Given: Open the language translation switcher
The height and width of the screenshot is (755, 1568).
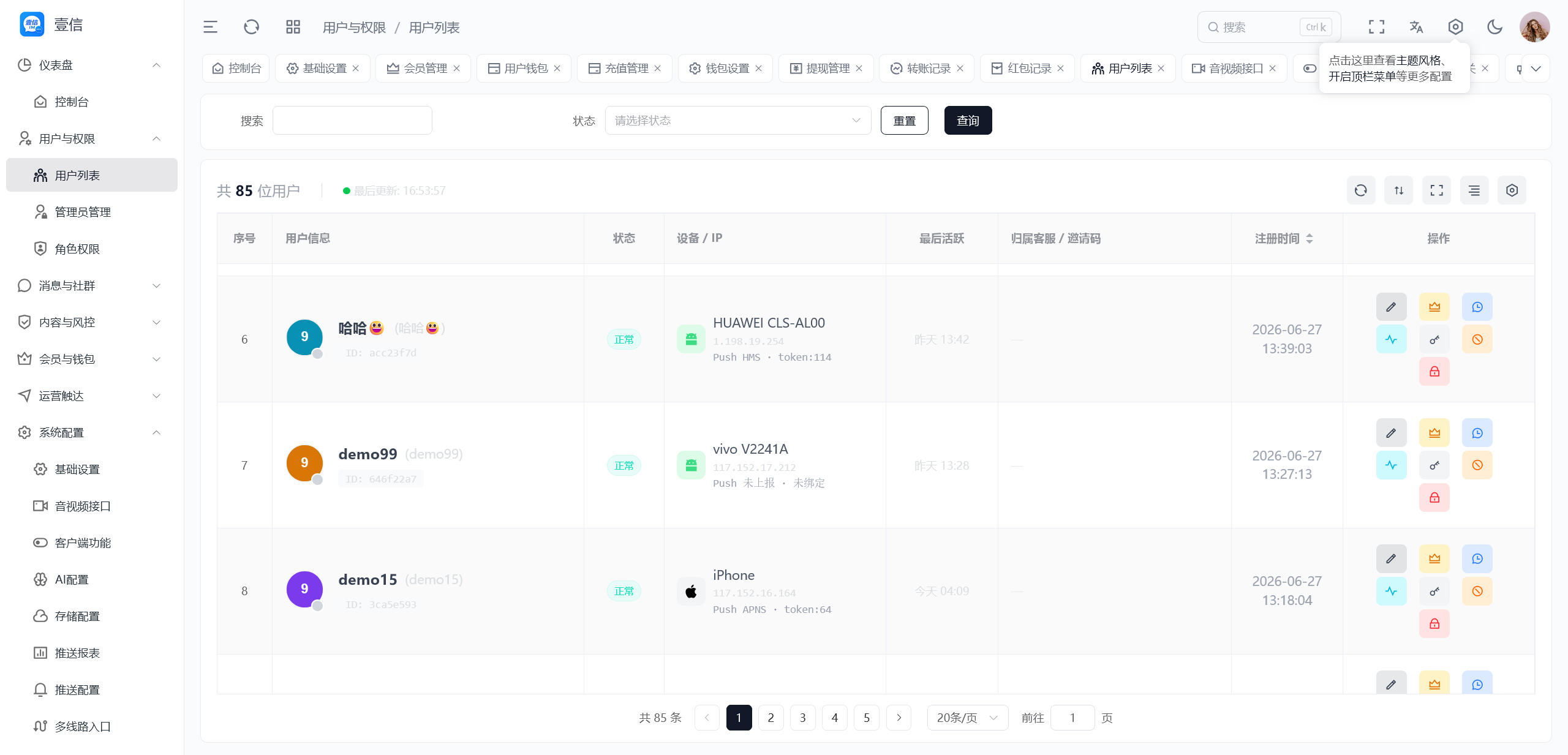Looking at the screenshot, I should [x=1416, y=27].
